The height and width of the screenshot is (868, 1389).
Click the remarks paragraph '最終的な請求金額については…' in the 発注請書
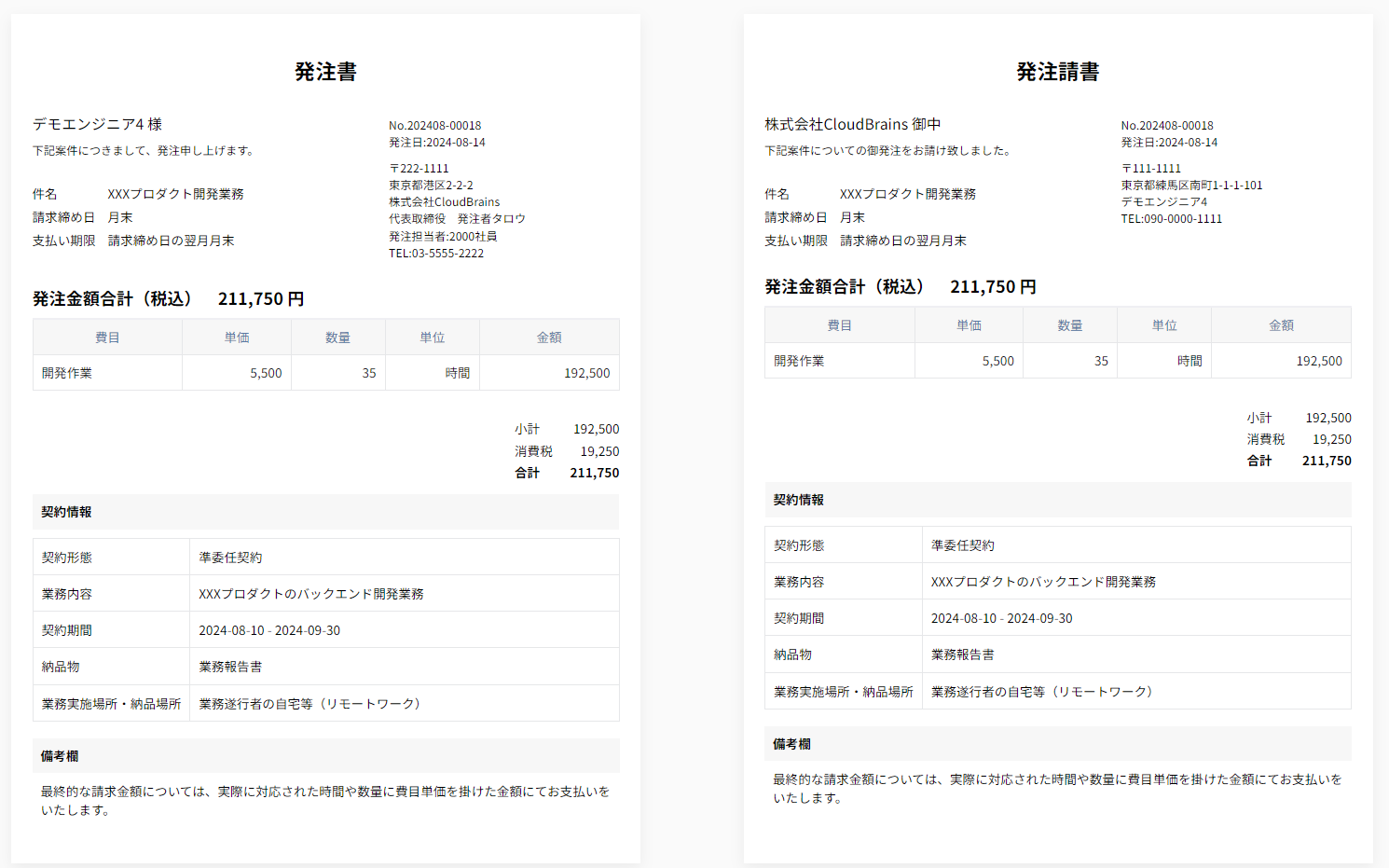click(x=1058, y=789)
